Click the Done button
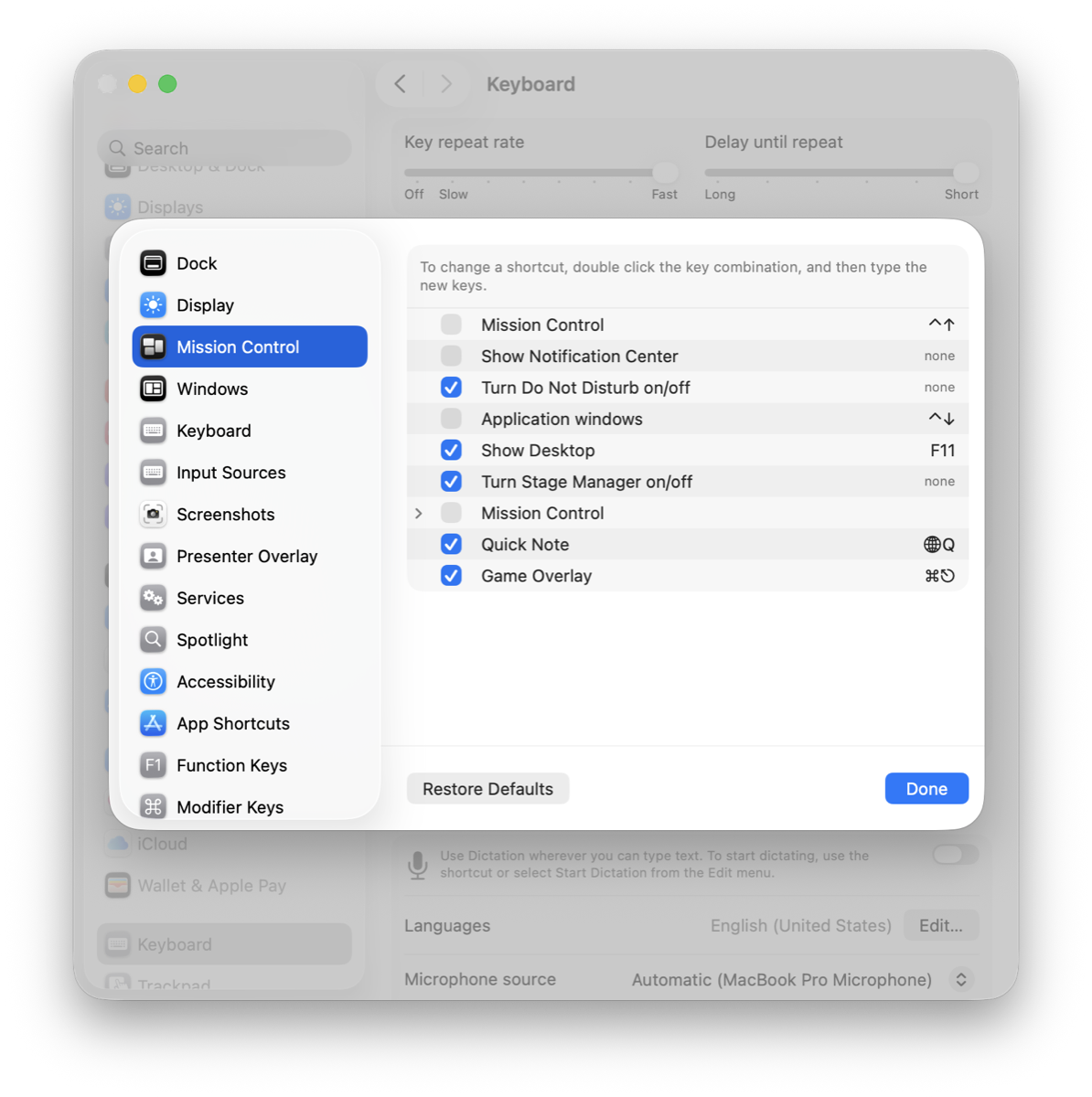The height and width of the screenshot is (1097, 1092). coord(926,789)
